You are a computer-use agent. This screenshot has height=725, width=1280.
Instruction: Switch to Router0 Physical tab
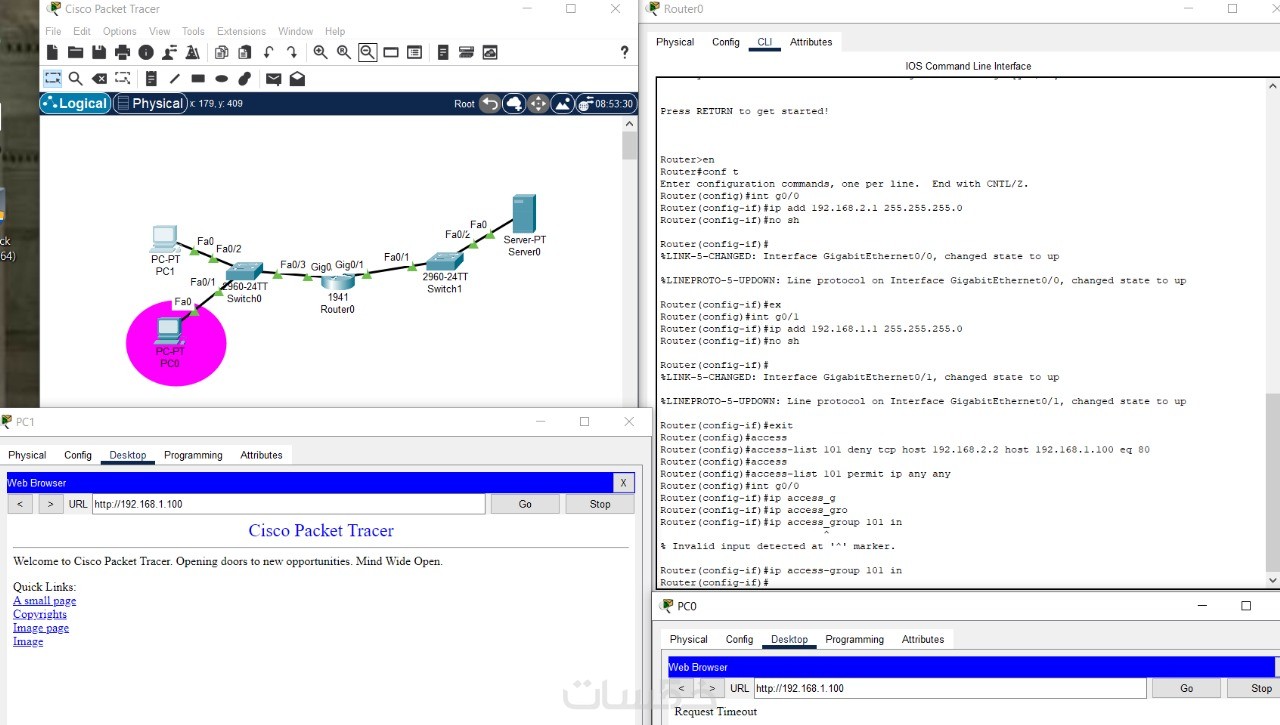[675, 42]
